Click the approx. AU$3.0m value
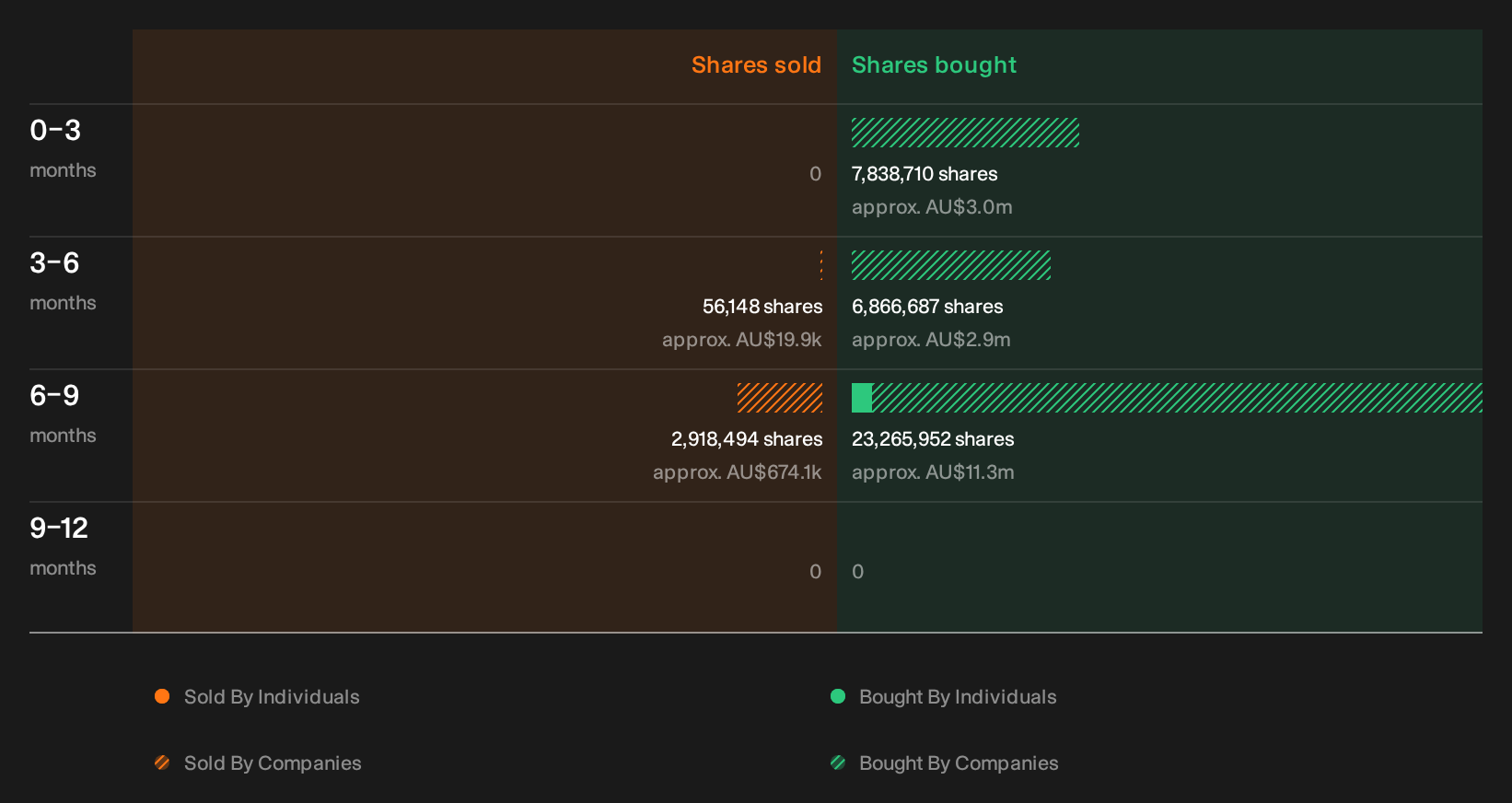The image size is (1512, 803). pyautogui.click(x=932, y=207)
